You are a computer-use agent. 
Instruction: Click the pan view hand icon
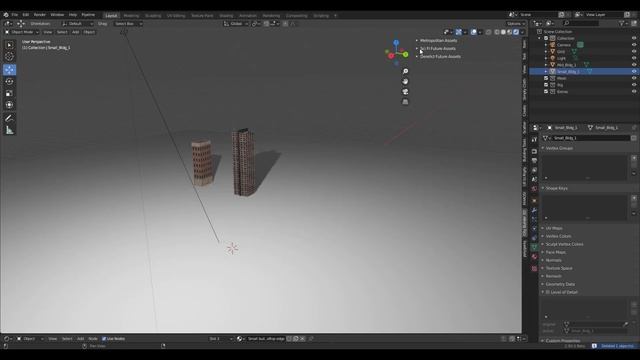tap(405, 82)
